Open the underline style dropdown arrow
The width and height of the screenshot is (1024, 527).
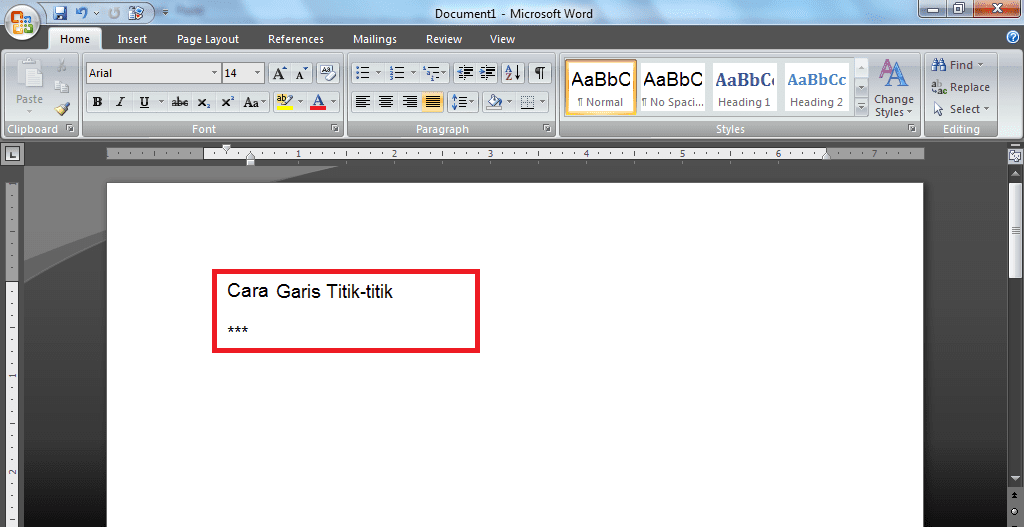pyautogui.click(x=161, y=102)
